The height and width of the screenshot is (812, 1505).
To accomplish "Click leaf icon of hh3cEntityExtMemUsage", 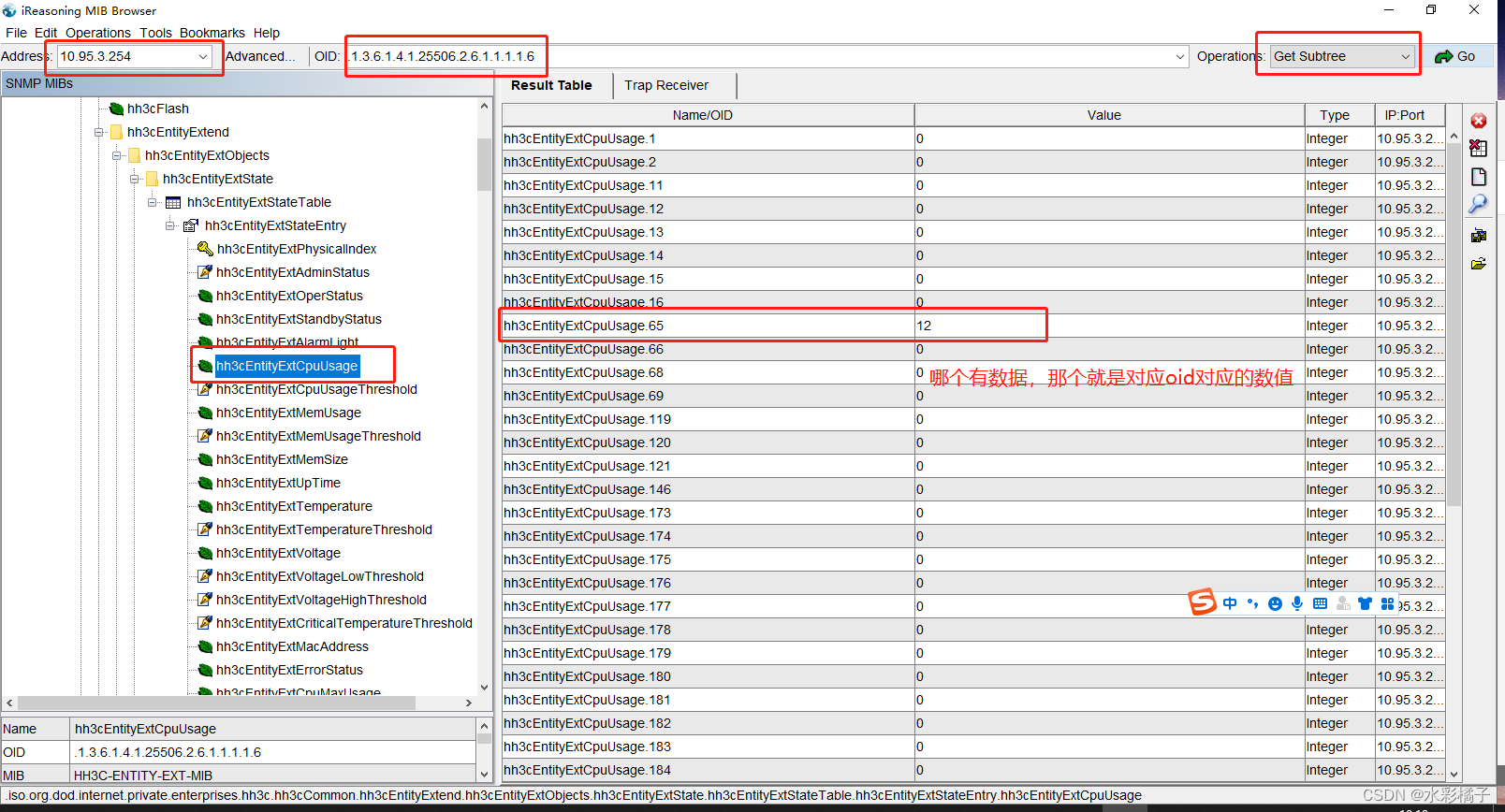I will (205, 413).
